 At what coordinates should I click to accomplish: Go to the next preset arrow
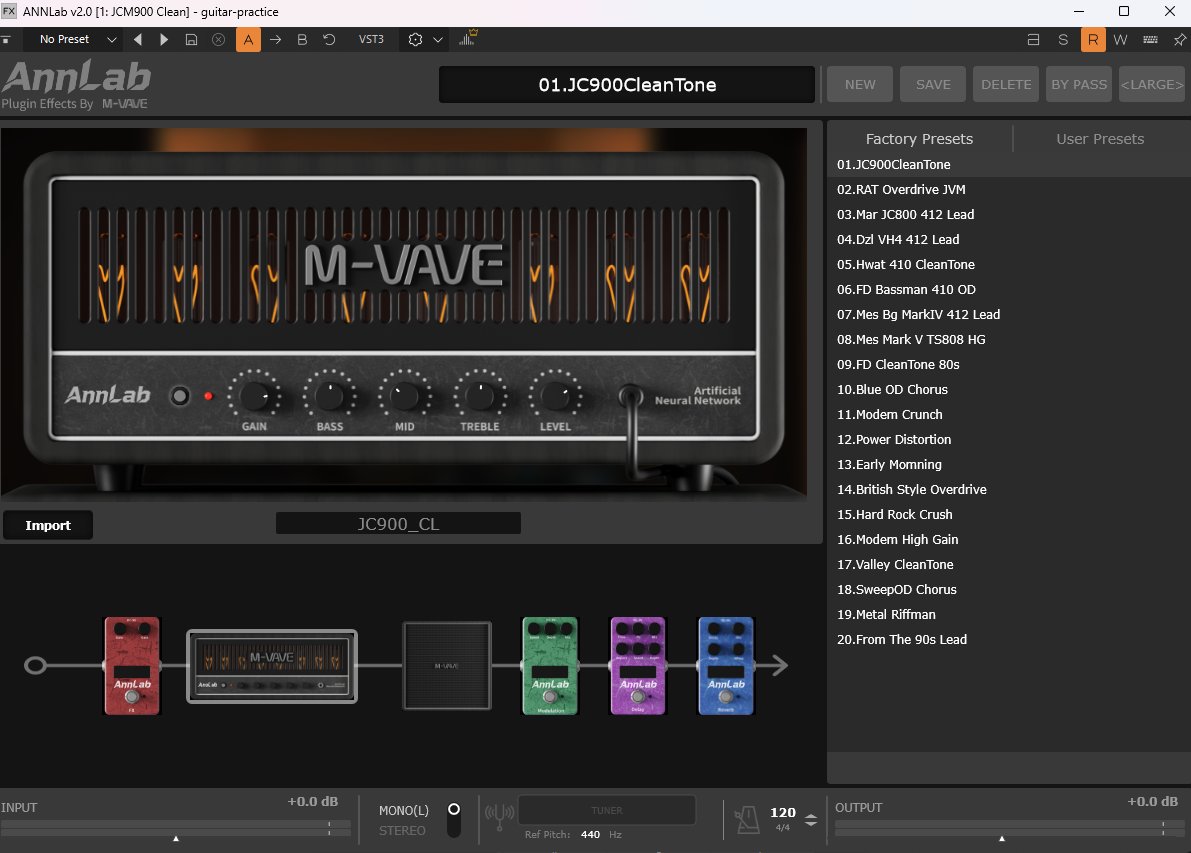[163, 39]
